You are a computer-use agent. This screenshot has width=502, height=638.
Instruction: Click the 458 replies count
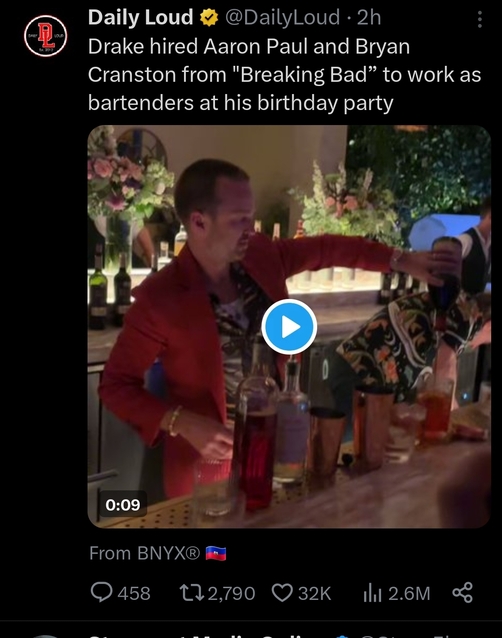(x=134, y=593)
